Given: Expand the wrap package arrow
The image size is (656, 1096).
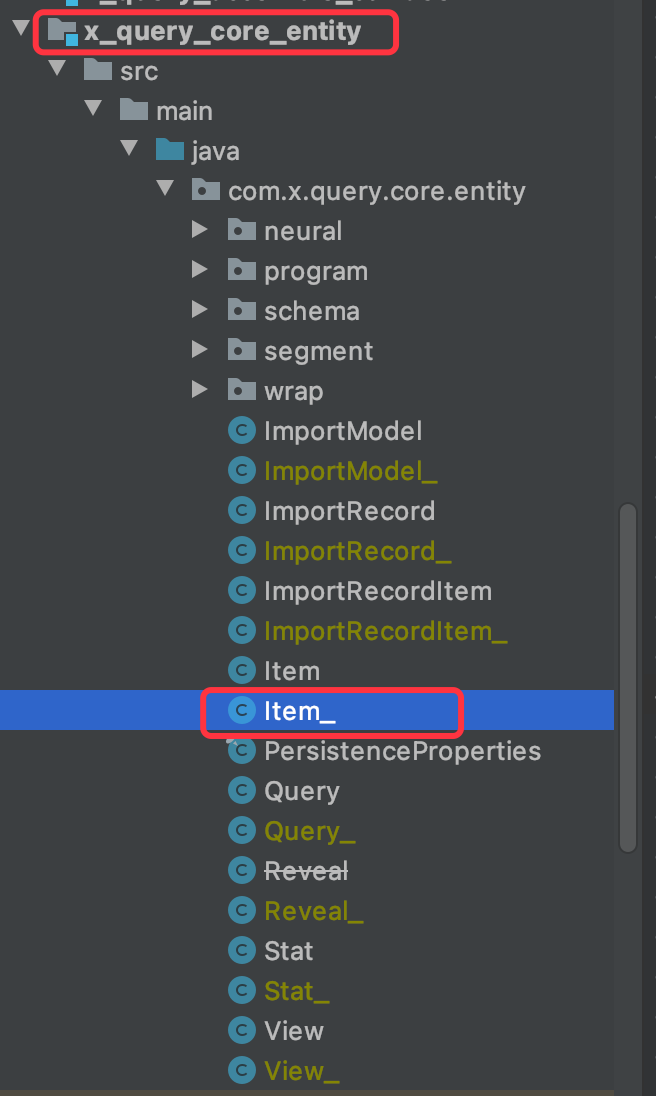Looking at the screenshot, I should point(200,391).
